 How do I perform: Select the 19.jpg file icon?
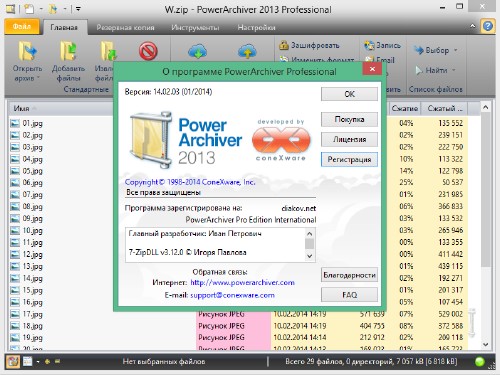click(x=15, y=338)
